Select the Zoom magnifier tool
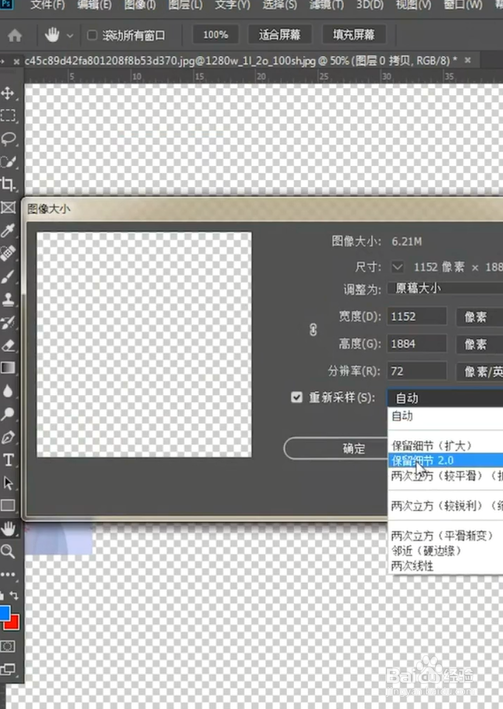 [x=8, y=551]
